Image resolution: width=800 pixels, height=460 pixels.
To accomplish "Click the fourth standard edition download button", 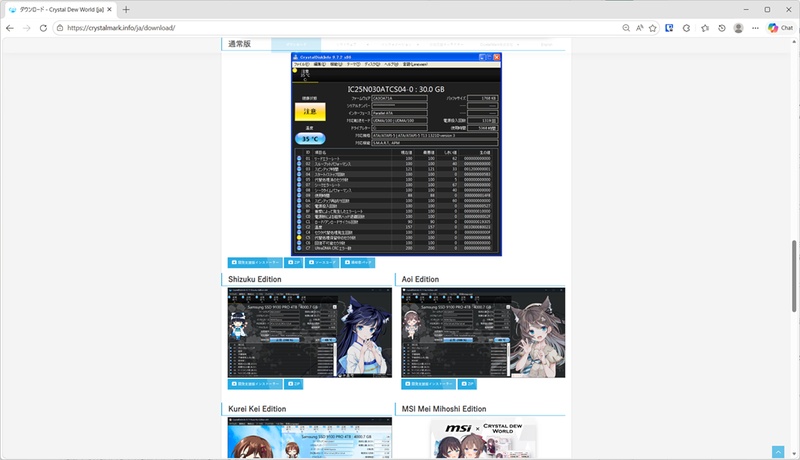I will (x=358, y=263).
